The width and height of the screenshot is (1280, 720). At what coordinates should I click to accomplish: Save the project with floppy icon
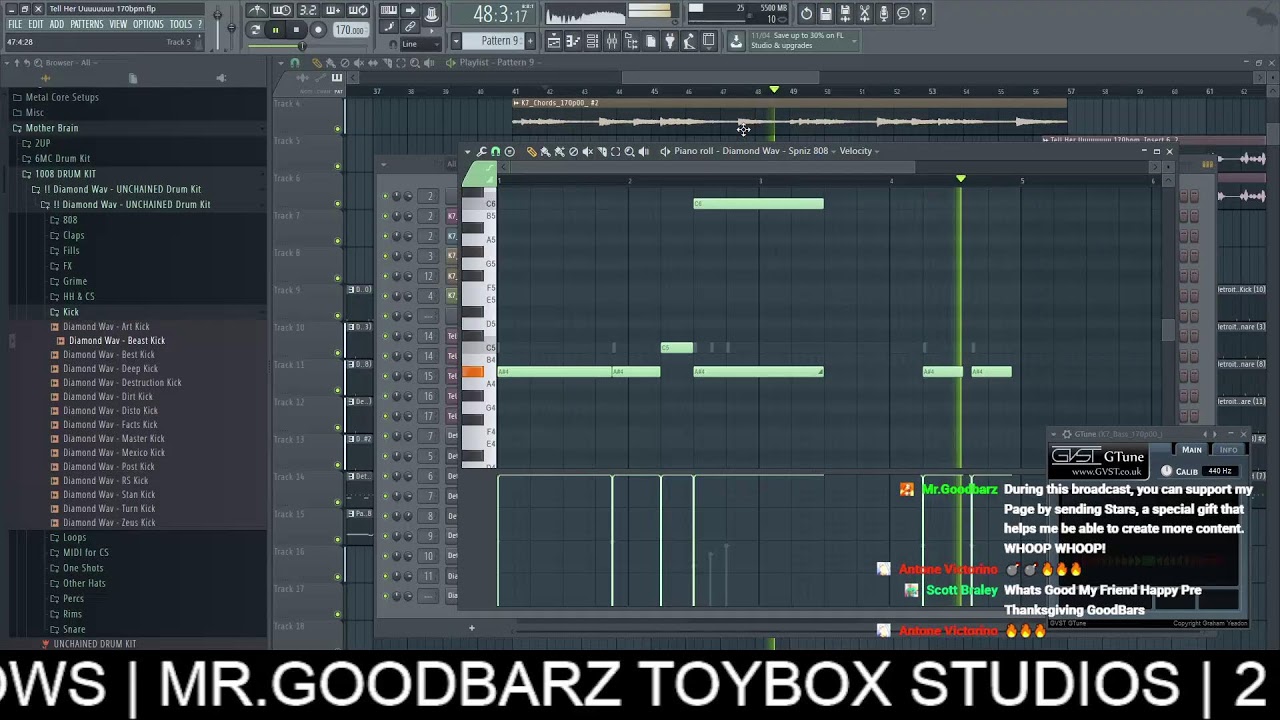tap(825, 14)
